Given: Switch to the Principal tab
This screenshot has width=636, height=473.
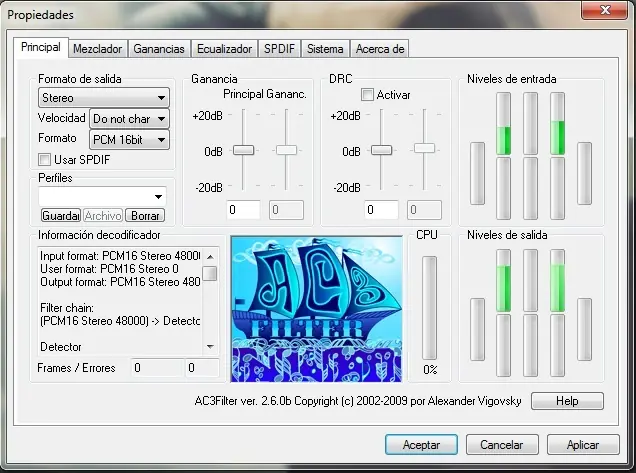Looking at the screenshot, I should point(41,47).
